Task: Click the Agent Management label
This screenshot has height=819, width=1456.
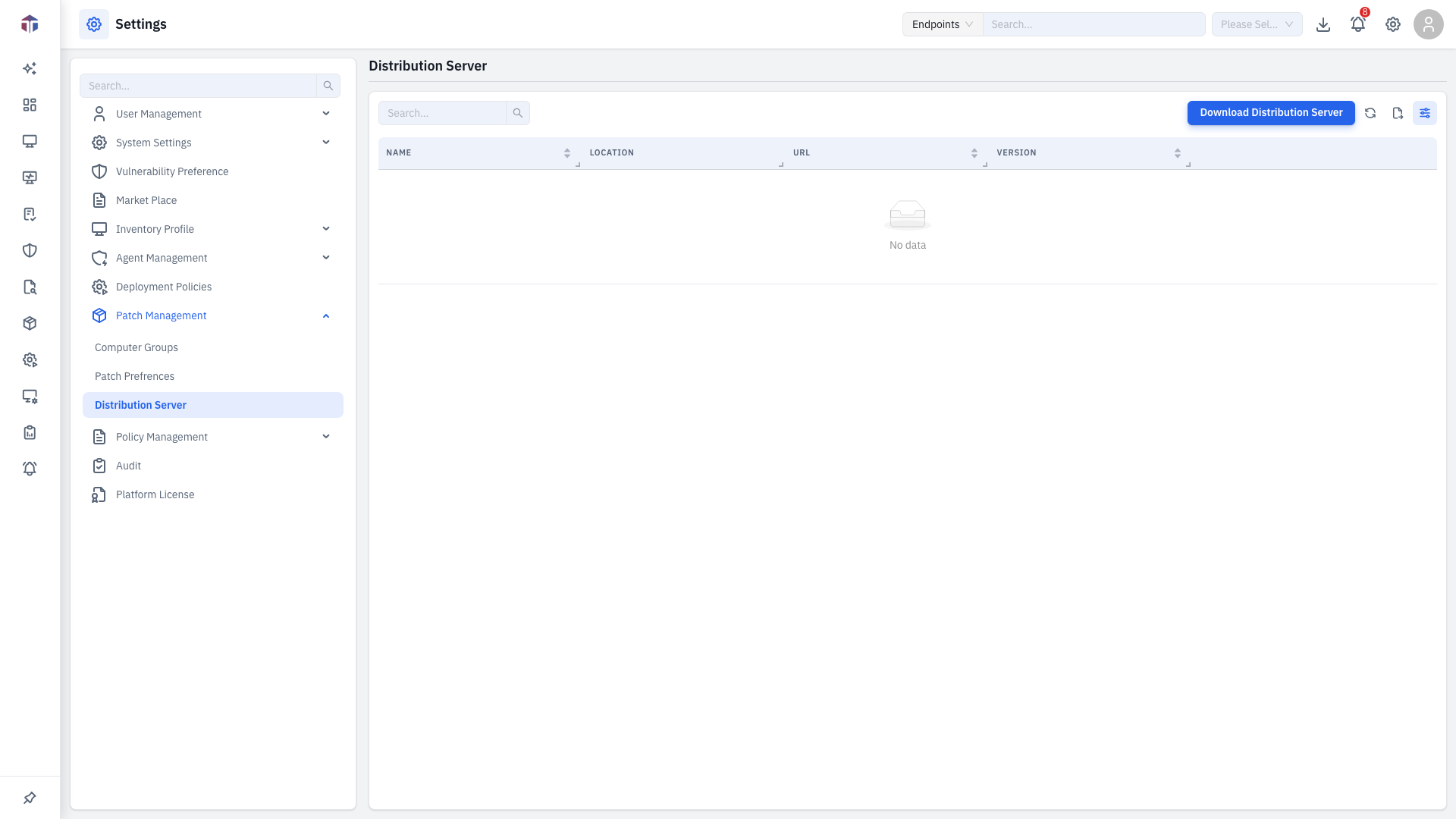Action: pos(162,258)
